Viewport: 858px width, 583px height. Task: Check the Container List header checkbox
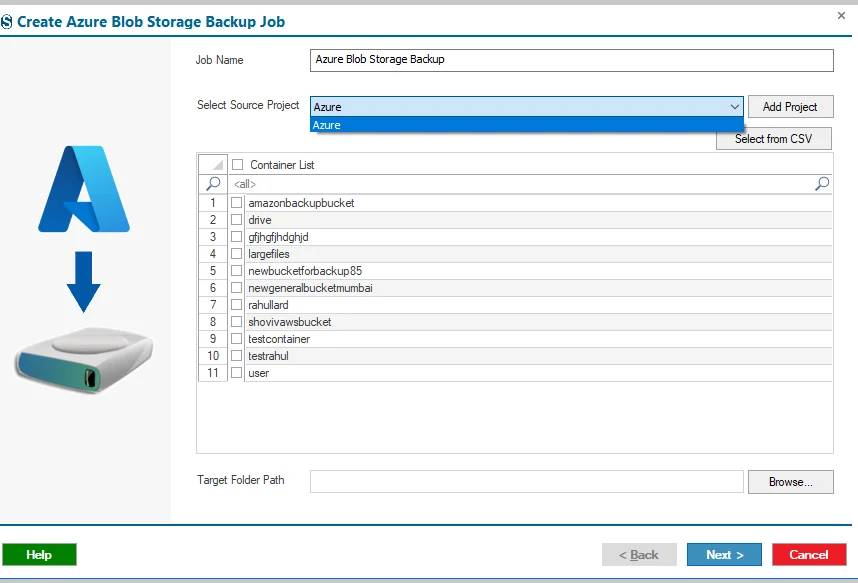coord(237,165)
